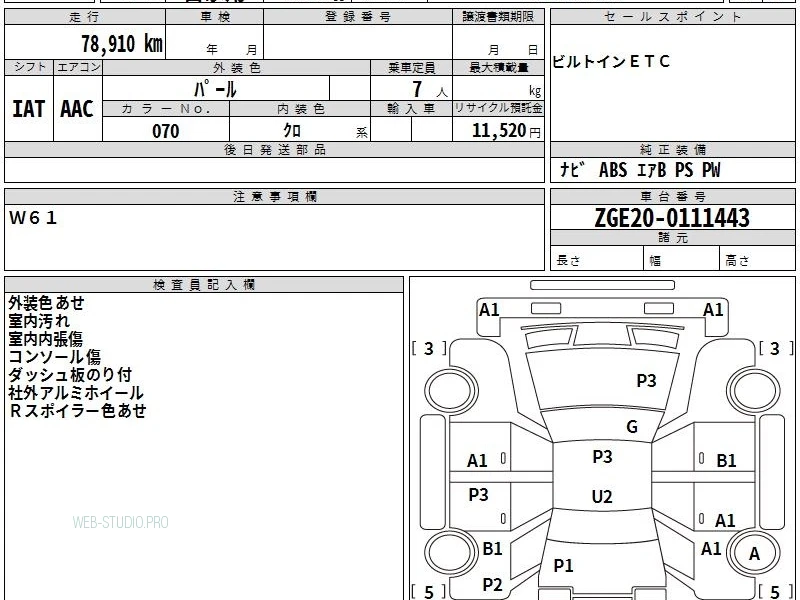Select the 室内内張傷 inspector note
Image resolution: width=800 pixels, height=600 pixels.
[x=45, y=339]
